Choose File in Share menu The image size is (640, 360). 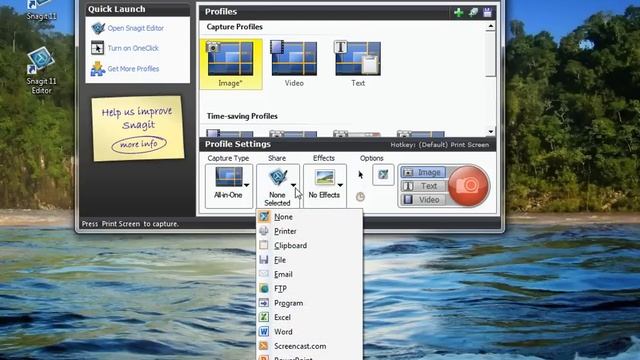coord(309,260)
